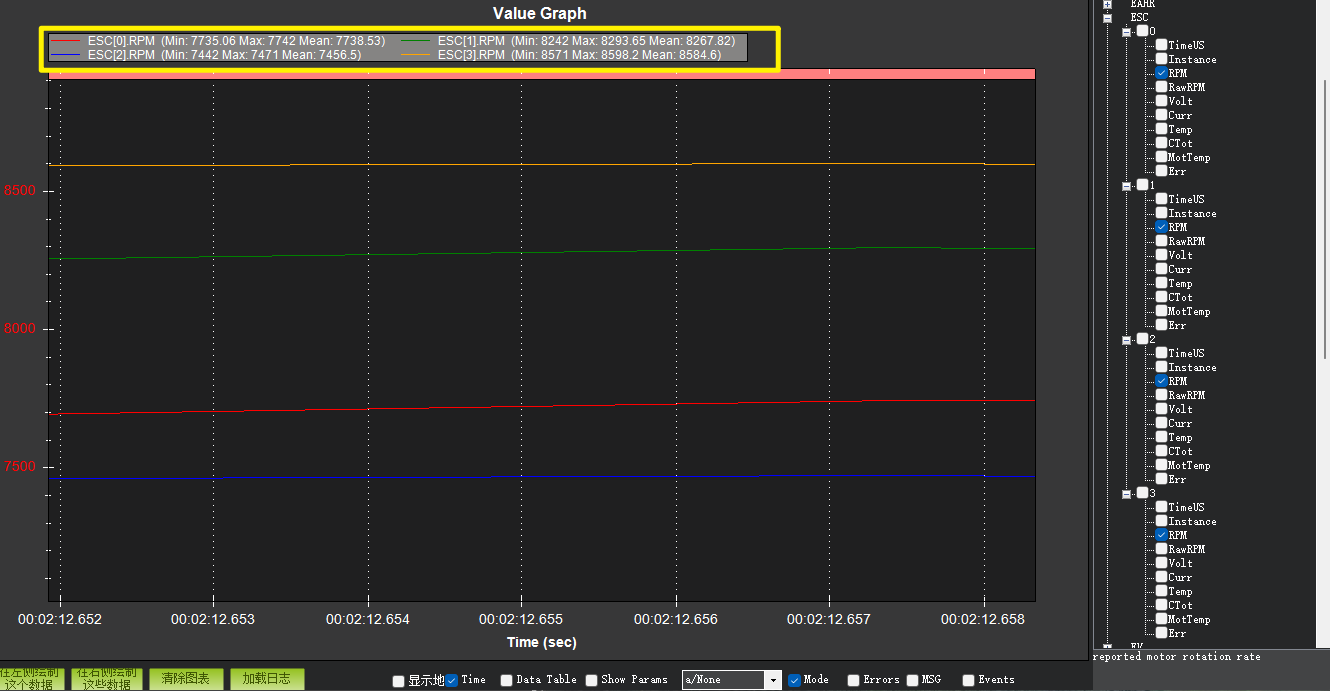Enable Curr under ESC instance 0

tap(1161, 115)
